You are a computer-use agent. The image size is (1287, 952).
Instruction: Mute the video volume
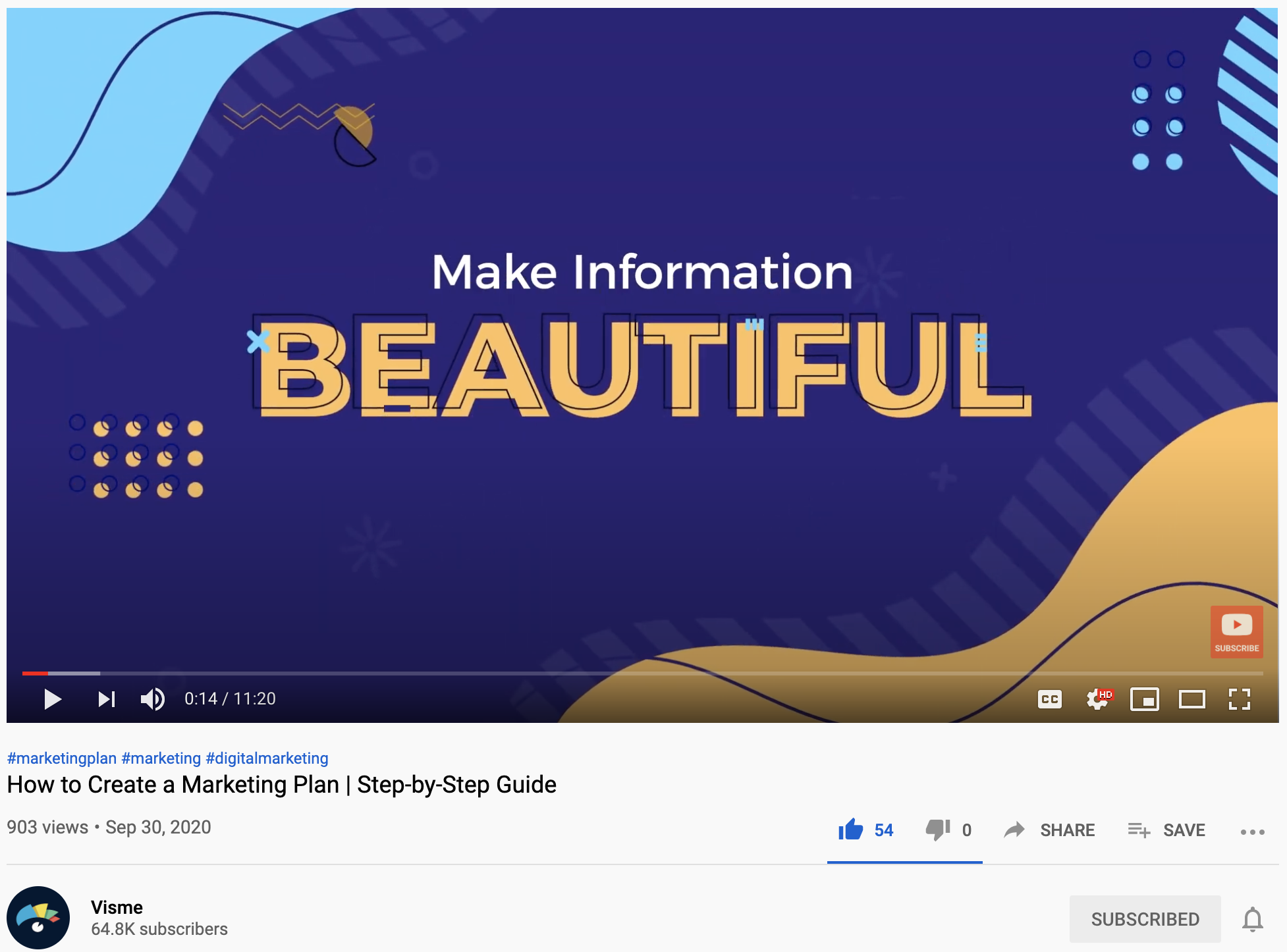152,699
